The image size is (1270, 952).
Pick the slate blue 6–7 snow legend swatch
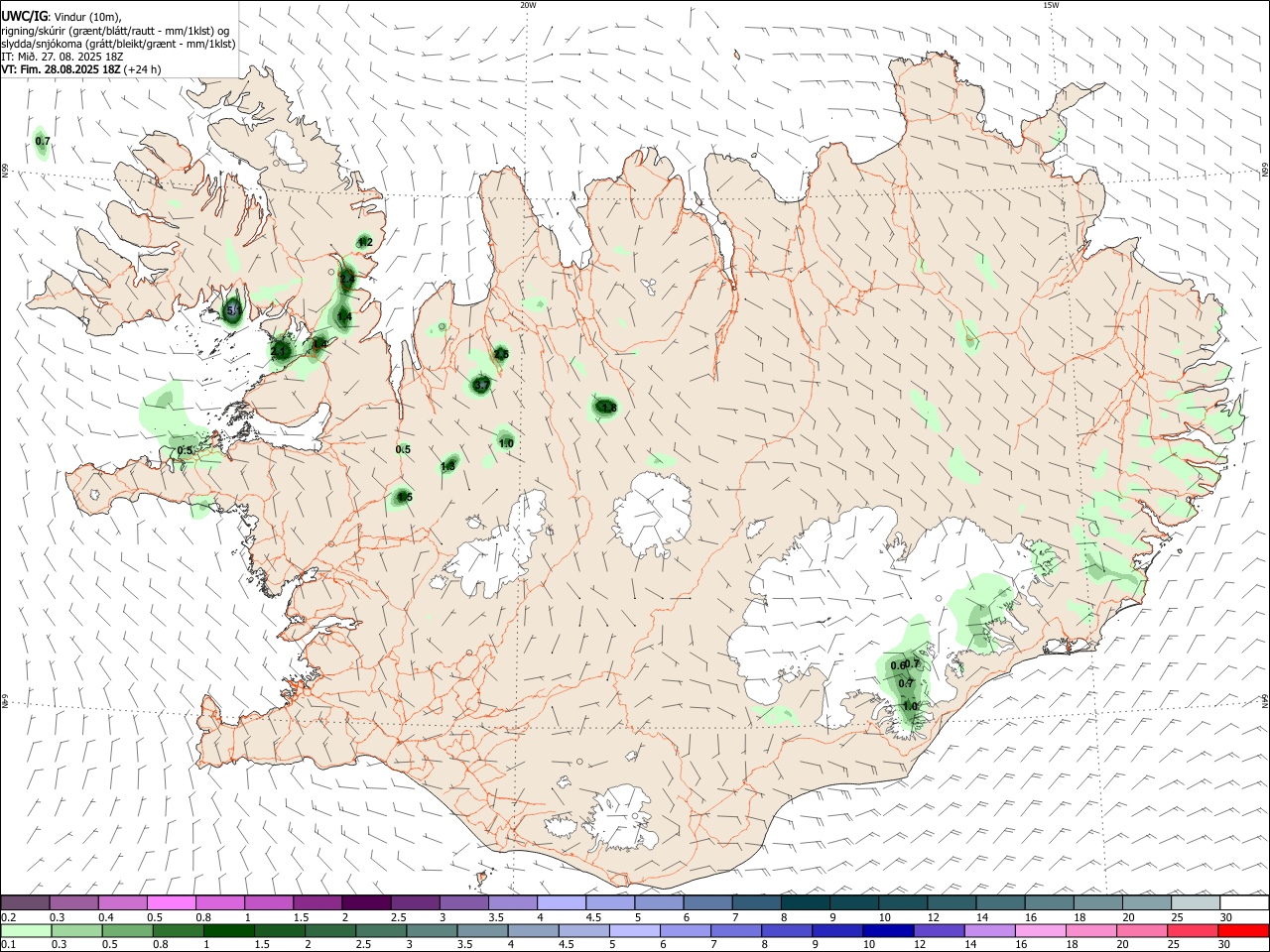coord(707,902)
